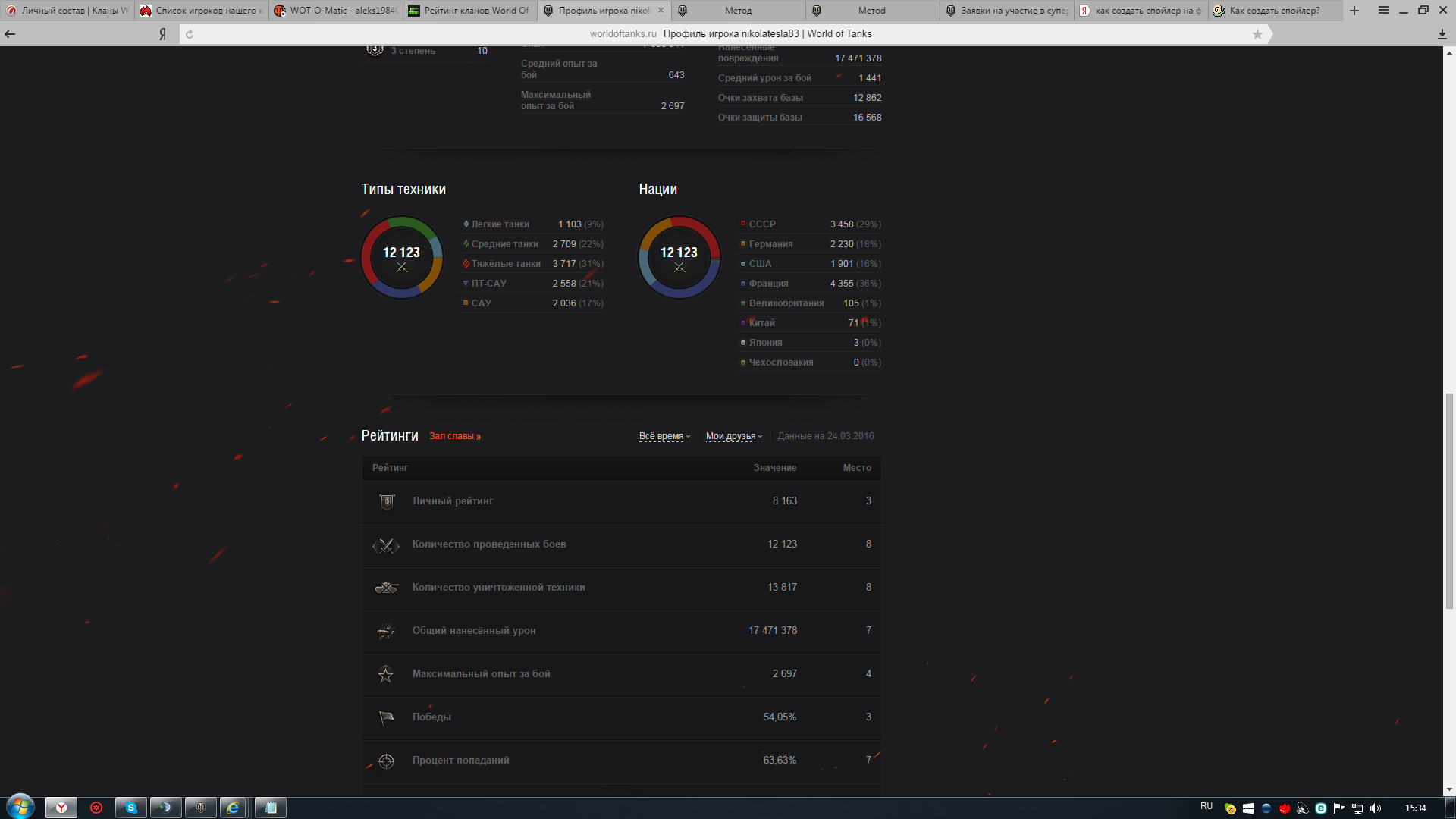1456x819 pixels.
Task: Open Skype from the taskbar
Action: pos(131,808)
